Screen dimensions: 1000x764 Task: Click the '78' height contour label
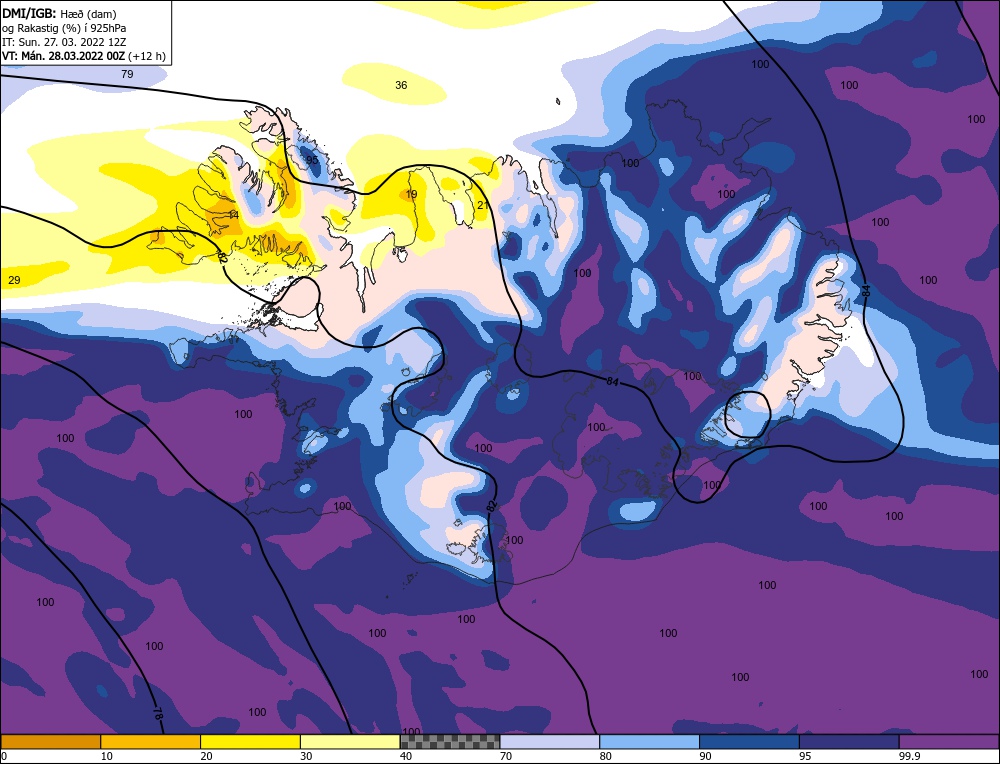point(158,712)
